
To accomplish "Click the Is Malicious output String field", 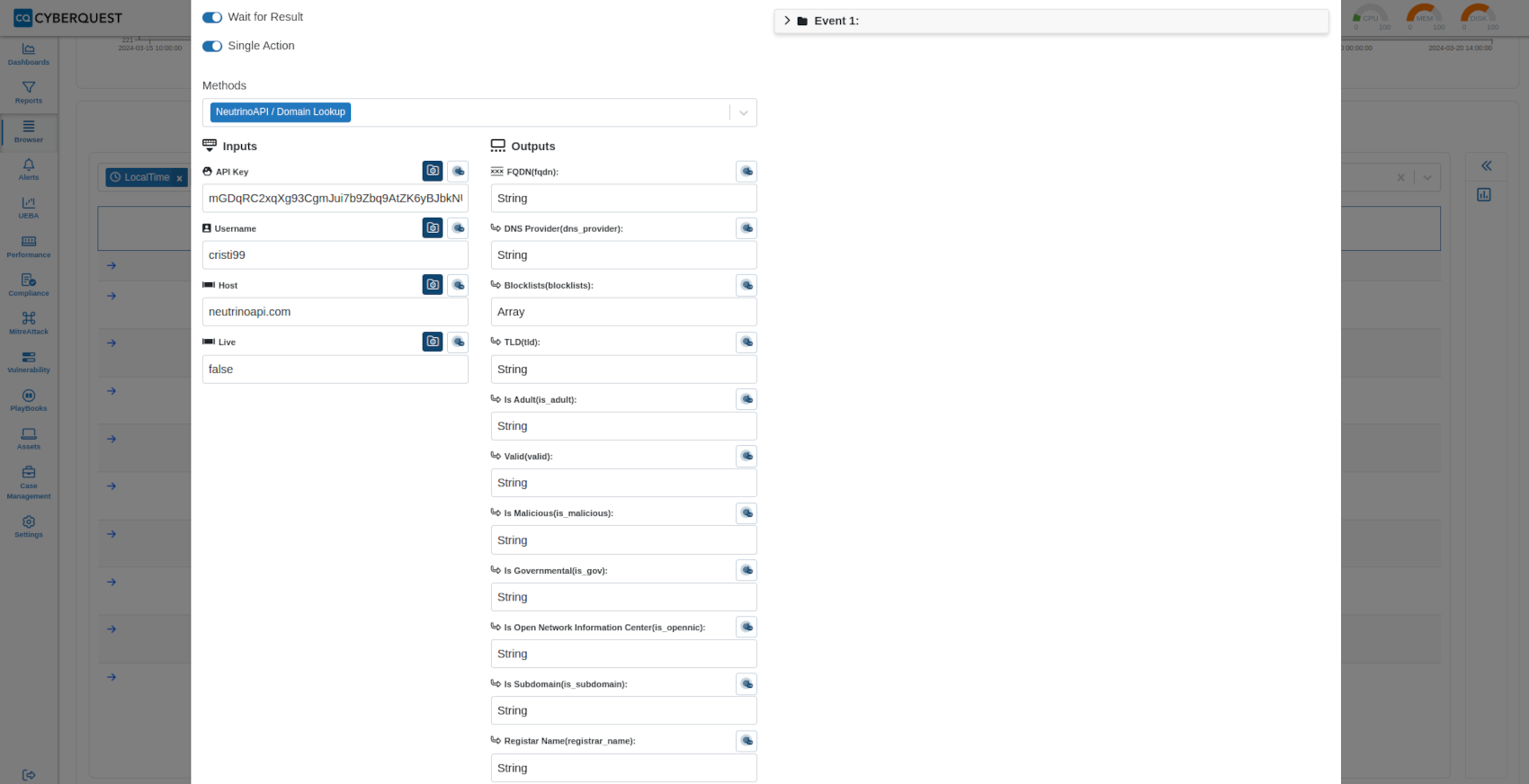I will [624, 540].
